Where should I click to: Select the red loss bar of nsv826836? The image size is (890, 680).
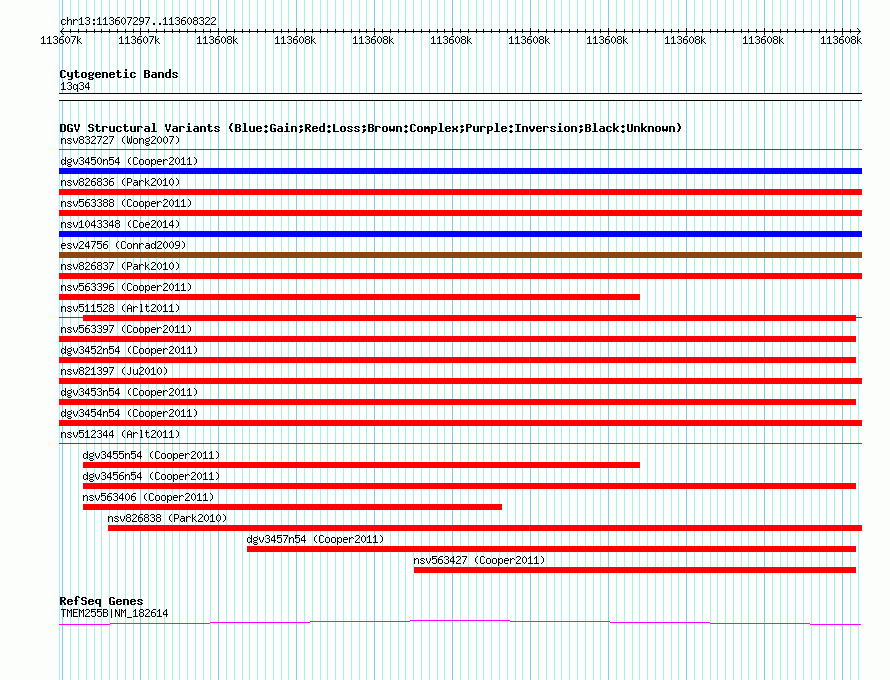[x=460, y=192]
